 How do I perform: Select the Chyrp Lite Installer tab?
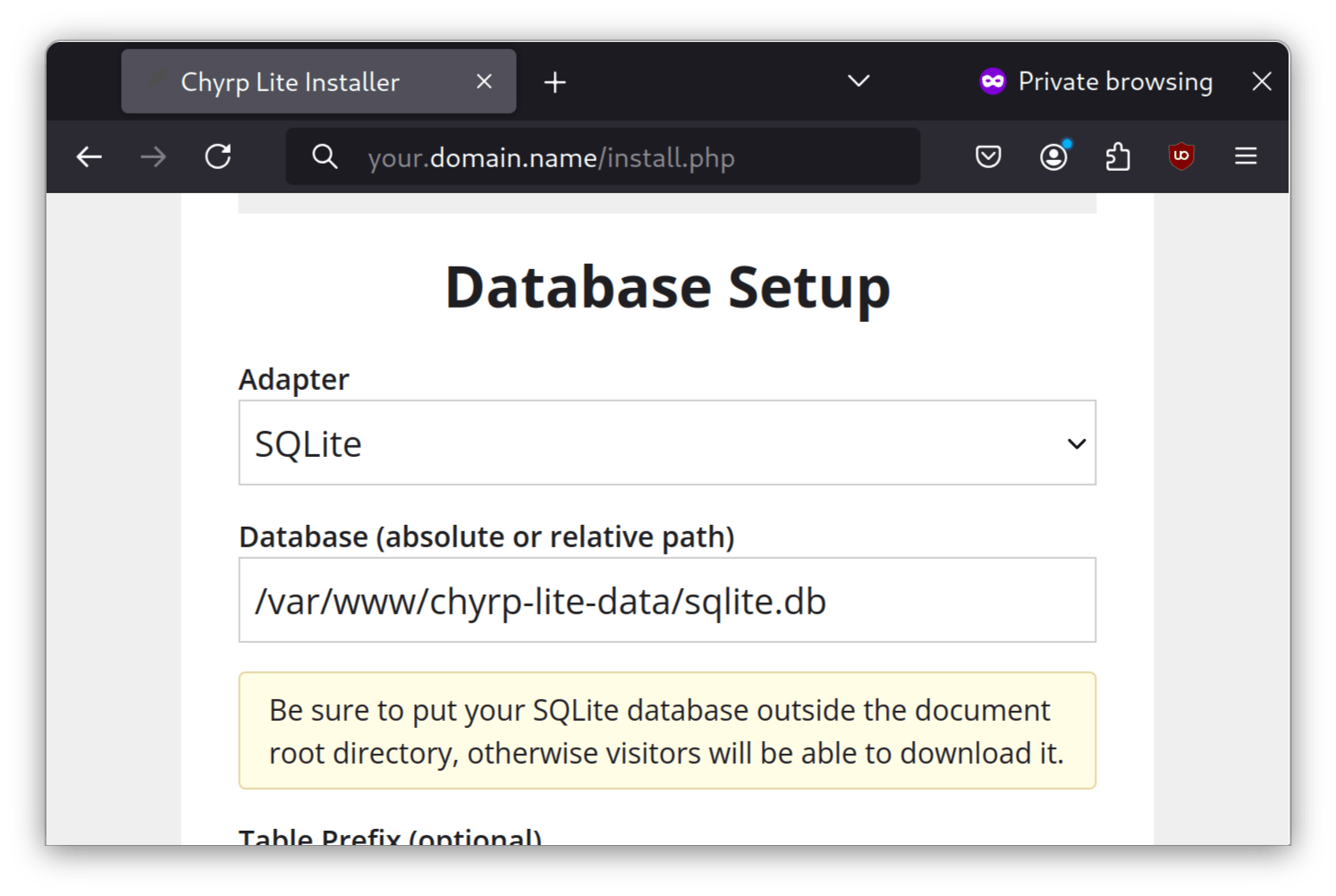pos(291,82)
